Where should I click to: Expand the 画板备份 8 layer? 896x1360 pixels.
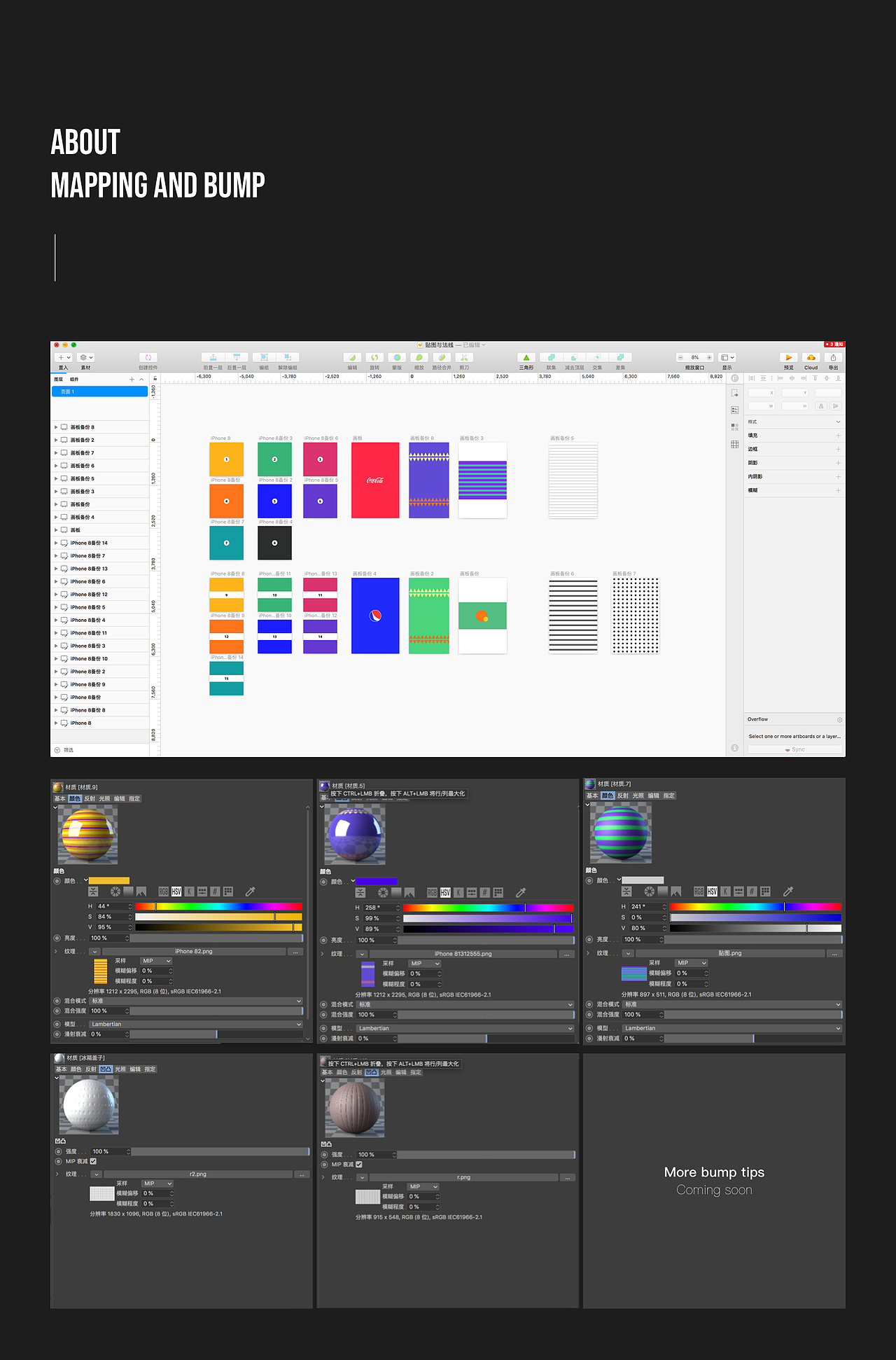[56, 427]
